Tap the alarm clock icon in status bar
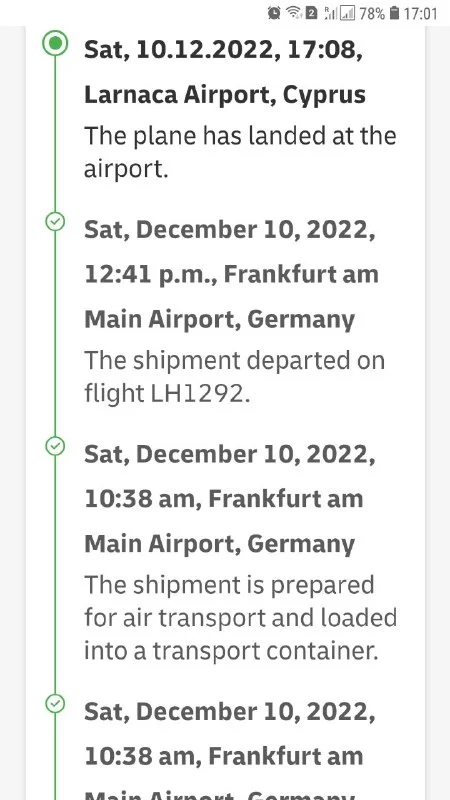 coord(274,13)
